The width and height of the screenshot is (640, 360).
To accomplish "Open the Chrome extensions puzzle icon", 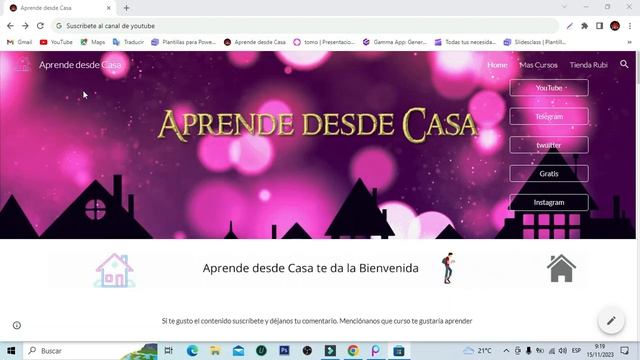I will 584,26.
